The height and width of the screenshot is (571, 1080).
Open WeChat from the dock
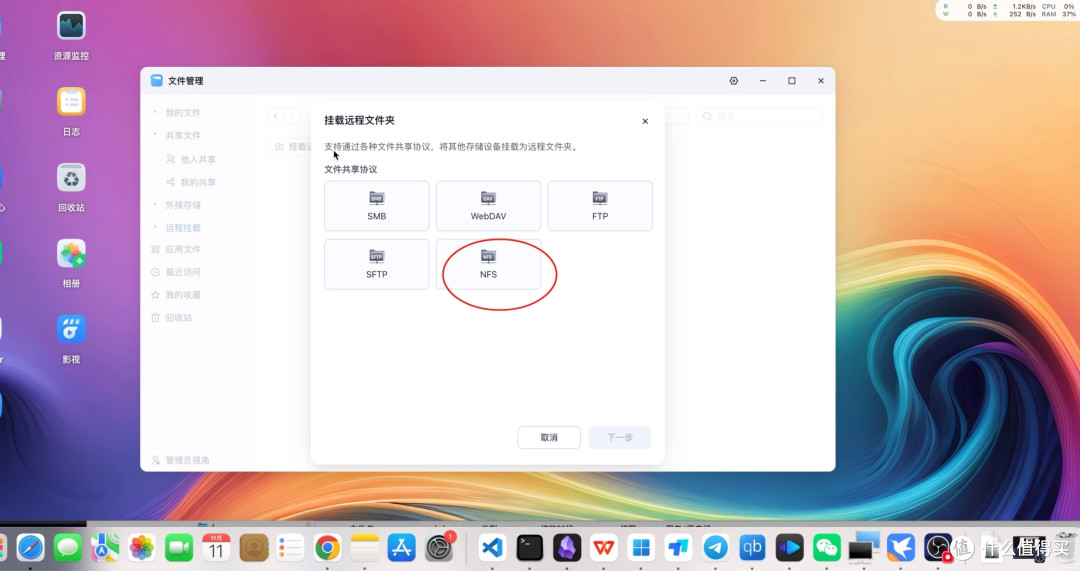[x=827, y=548]
